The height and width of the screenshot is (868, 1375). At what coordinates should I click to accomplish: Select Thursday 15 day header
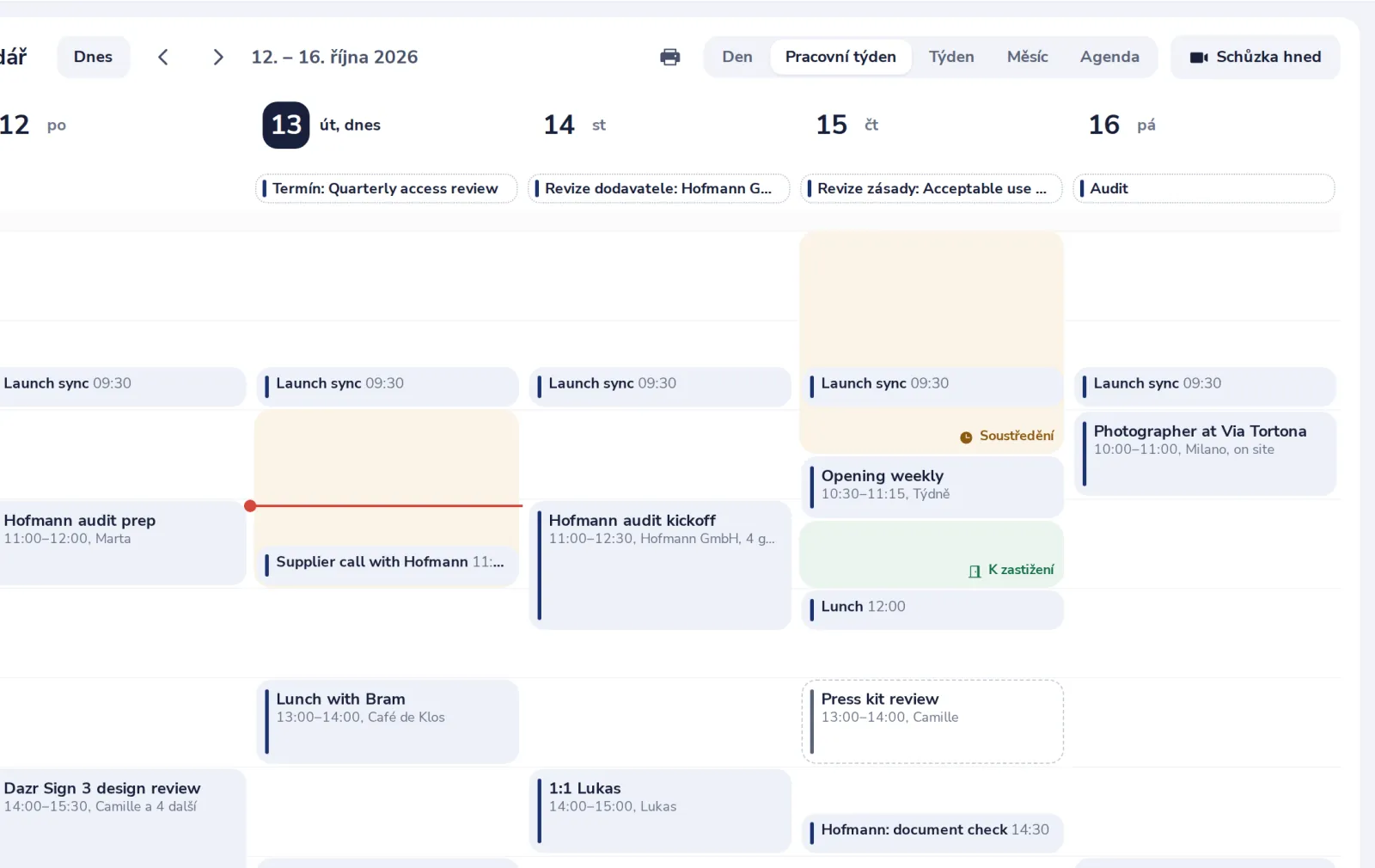tap(846, 125)
